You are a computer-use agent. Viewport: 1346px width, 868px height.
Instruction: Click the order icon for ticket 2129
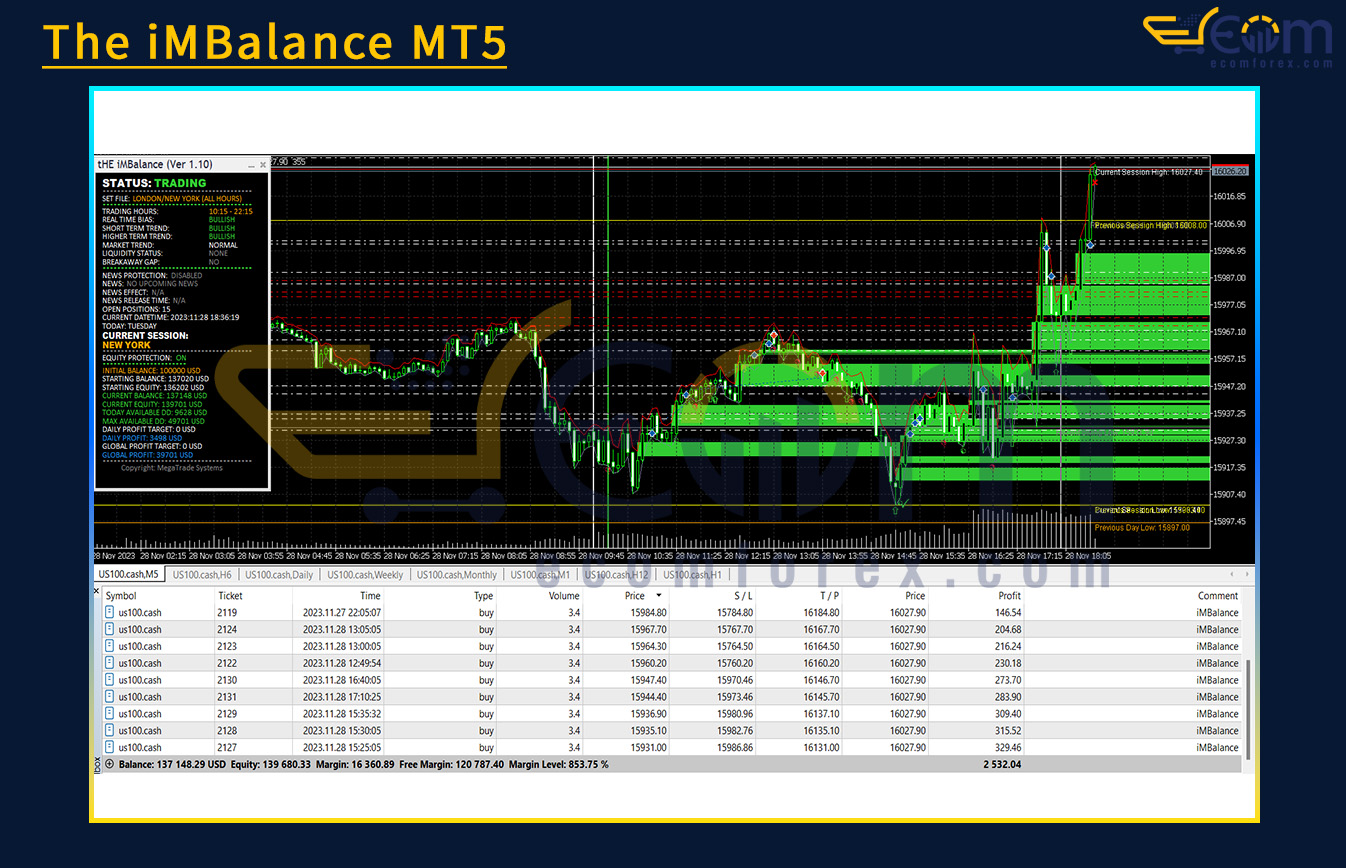pyautogui.click(x=110, y=714)
